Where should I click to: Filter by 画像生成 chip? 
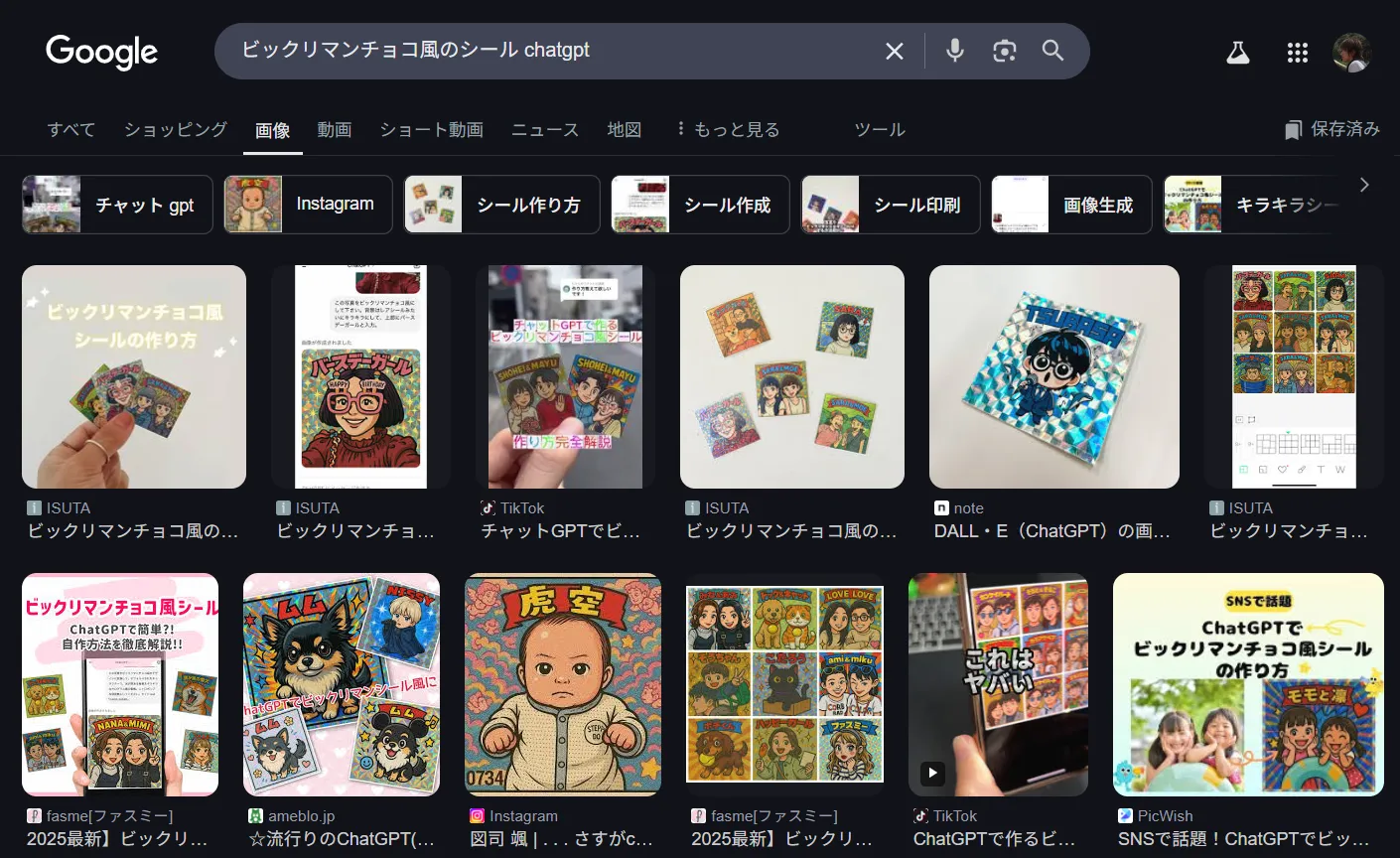pyautogui.click(x=1071, y=205)
